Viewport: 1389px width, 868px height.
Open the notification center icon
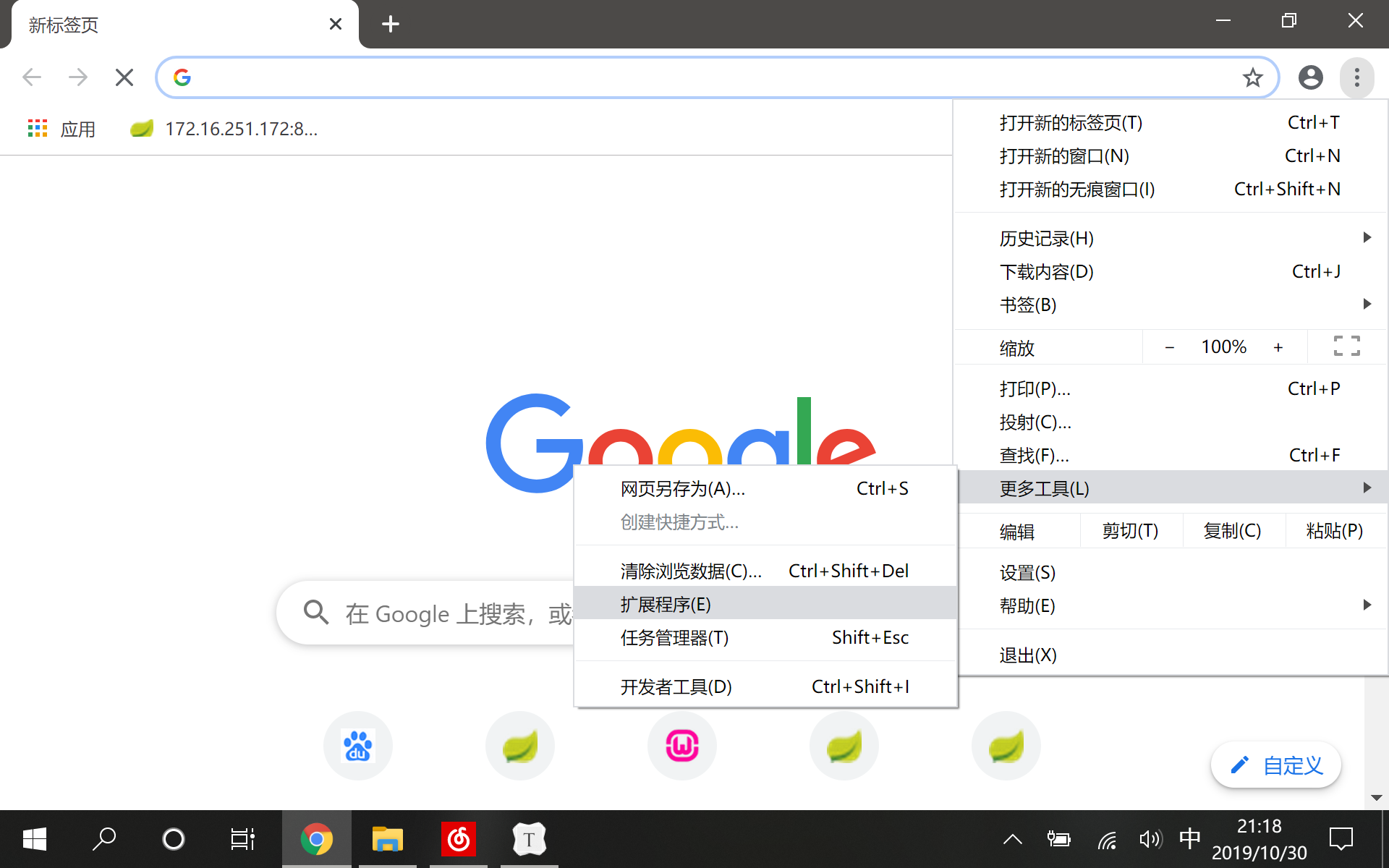point(1341,839)
